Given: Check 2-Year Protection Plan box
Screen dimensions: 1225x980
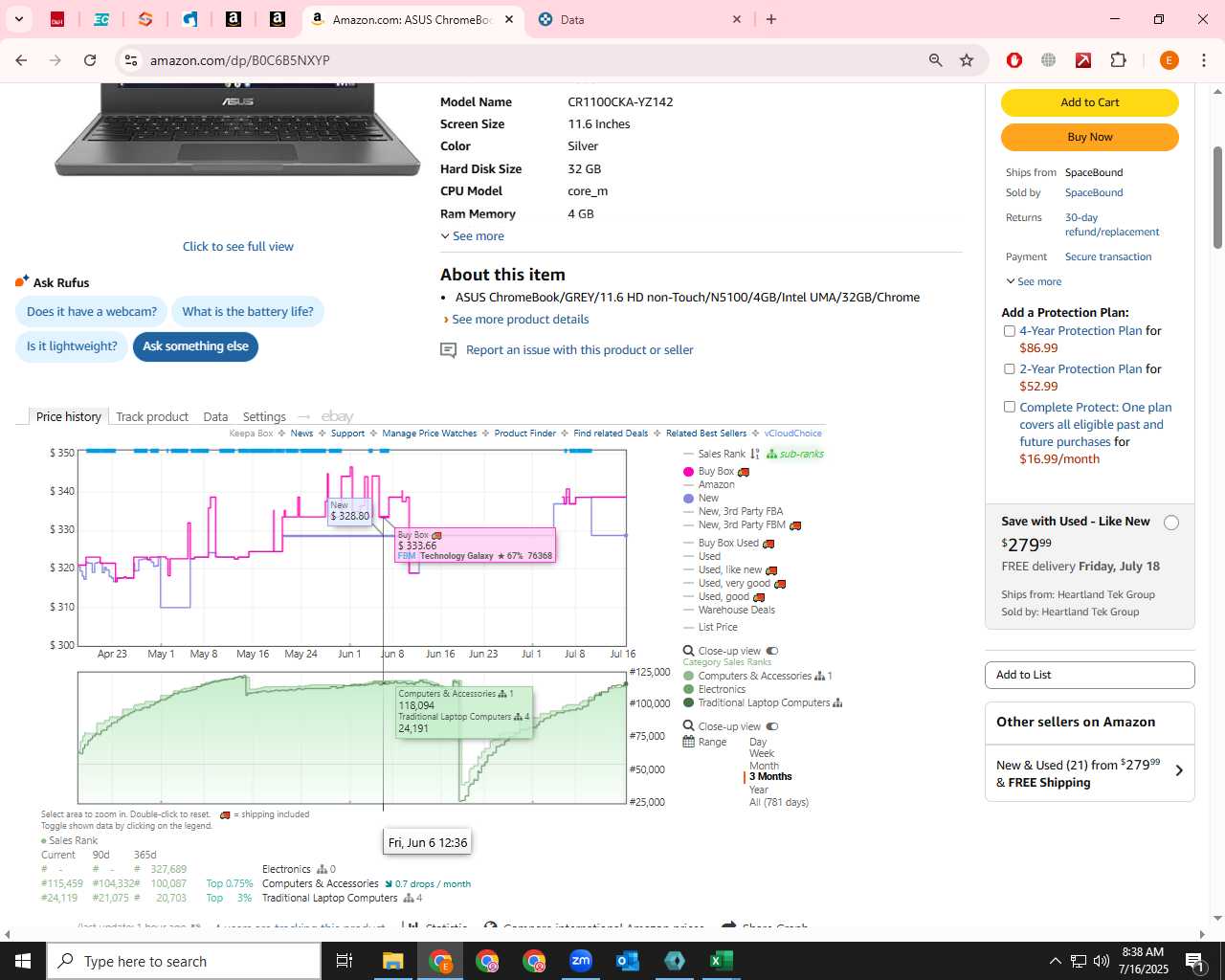Looking at the screenshot, I should pyautogui.click(x=1009, y=369).
